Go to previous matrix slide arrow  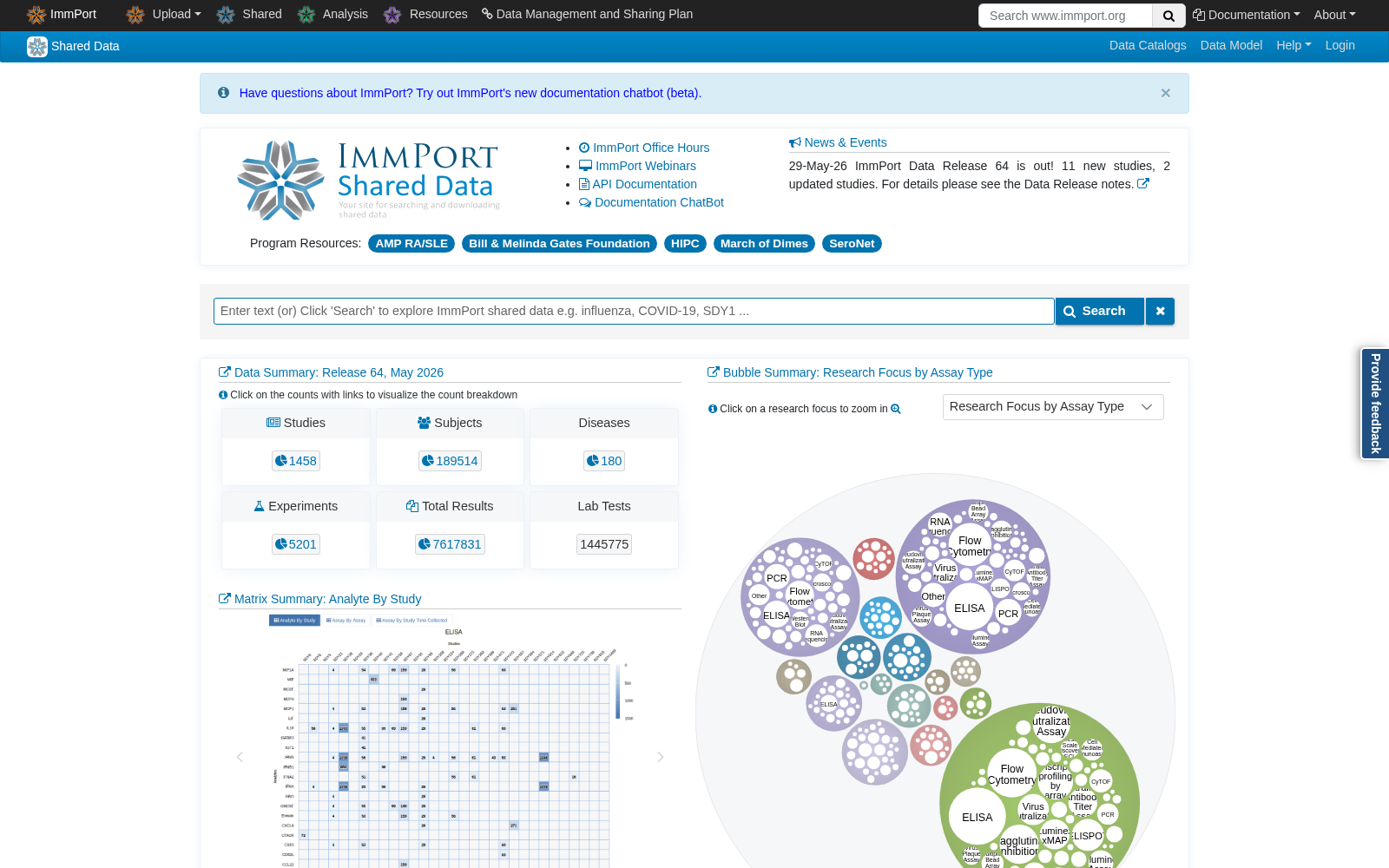[x=240, y=757]
